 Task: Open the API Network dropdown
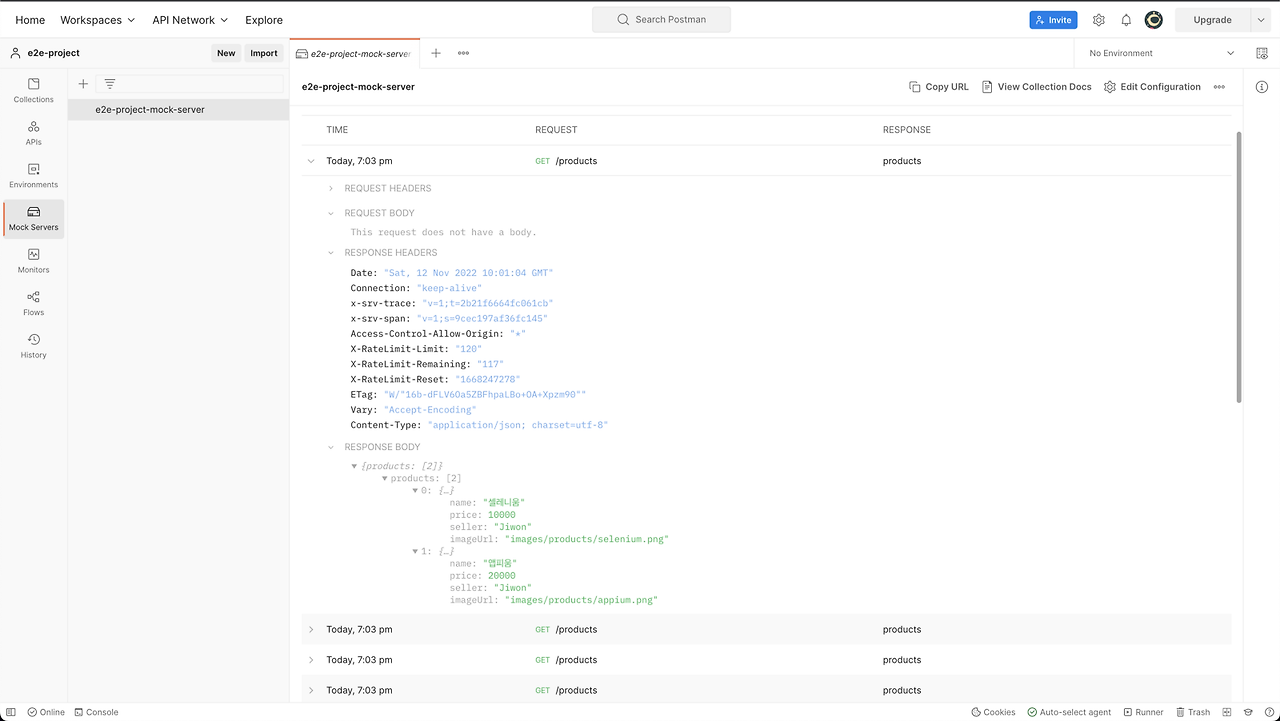[190, 20]
